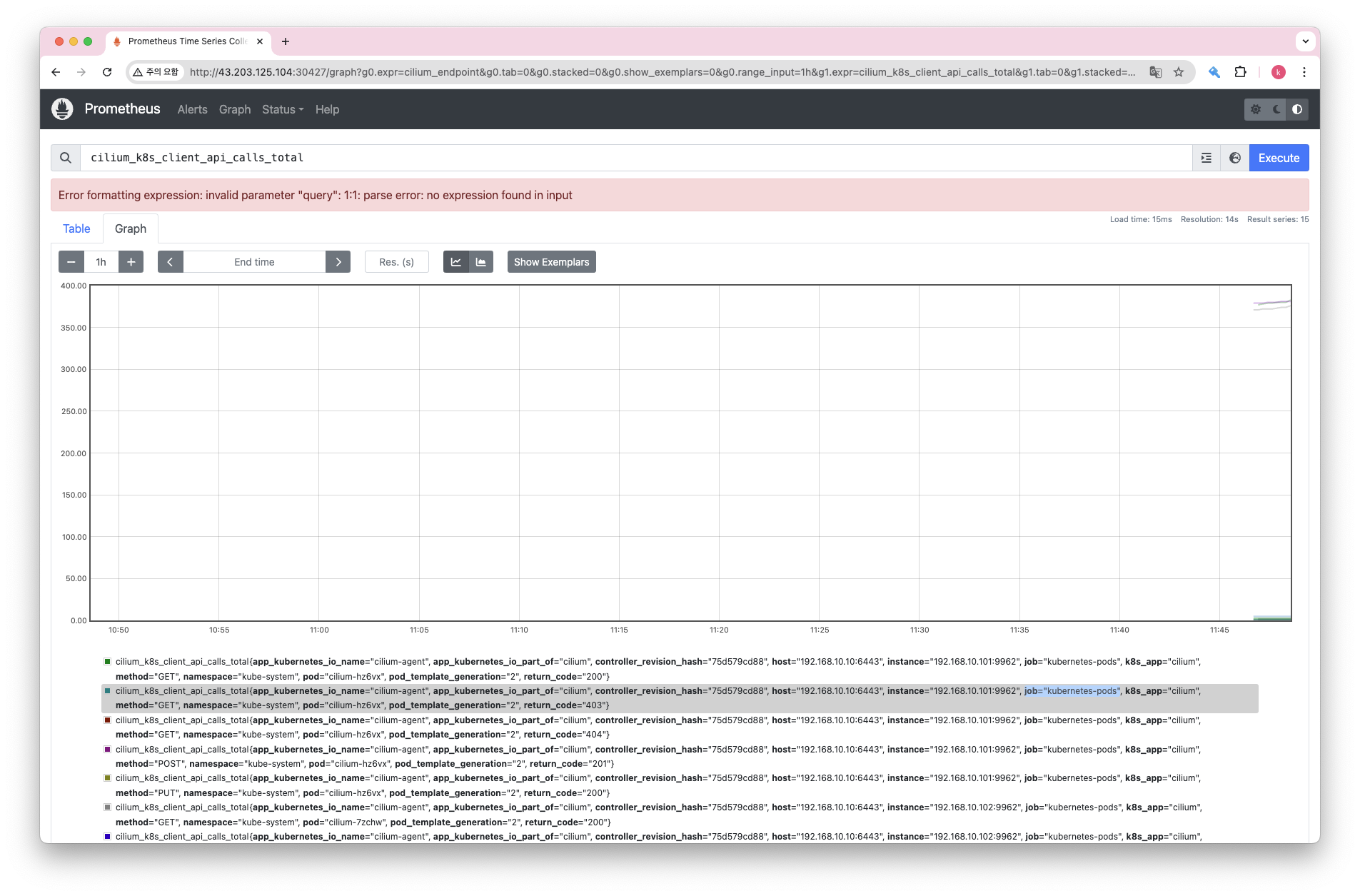Click the search magnifier icon in query bar

66,158
